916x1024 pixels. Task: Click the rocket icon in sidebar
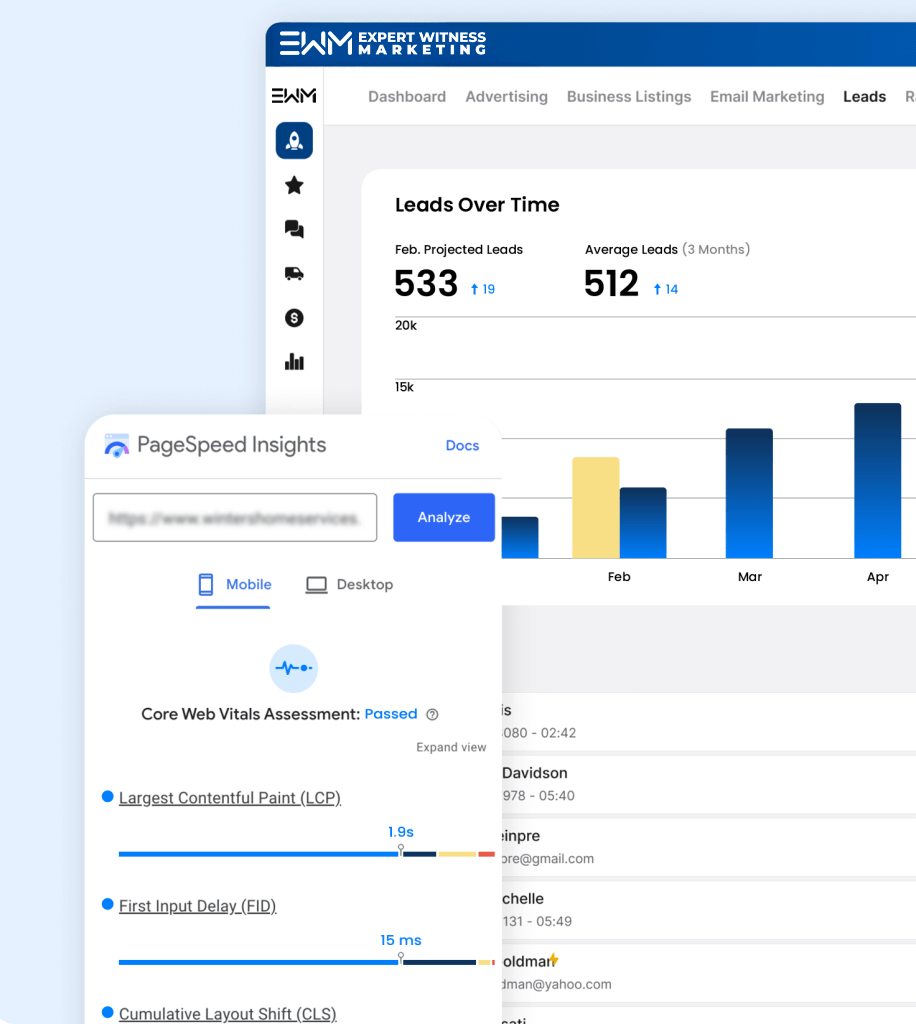pos(294,141)
